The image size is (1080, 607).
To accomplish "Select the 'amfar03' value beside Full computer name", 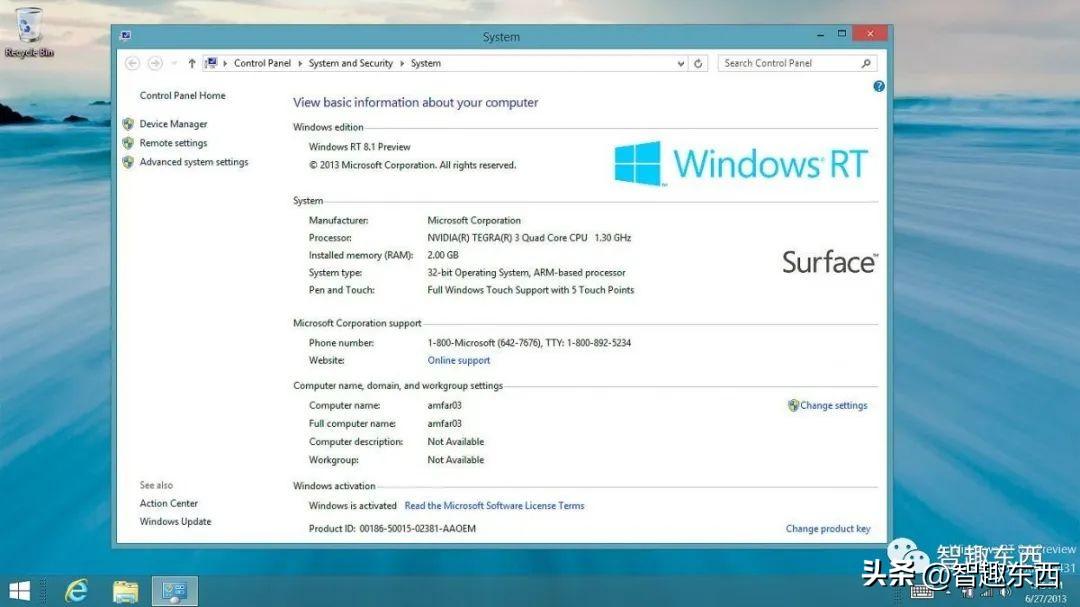I will [444, 424].
